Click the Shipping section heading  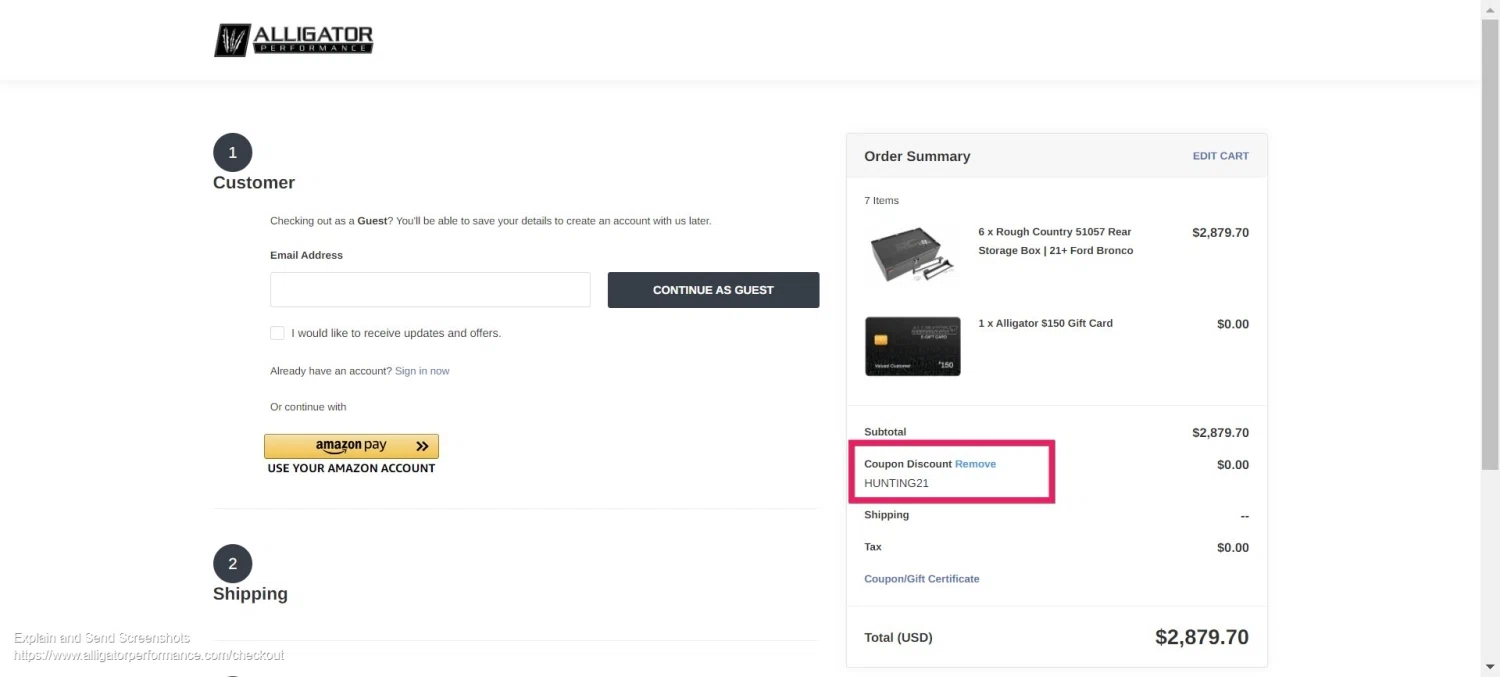coord(250,594)
